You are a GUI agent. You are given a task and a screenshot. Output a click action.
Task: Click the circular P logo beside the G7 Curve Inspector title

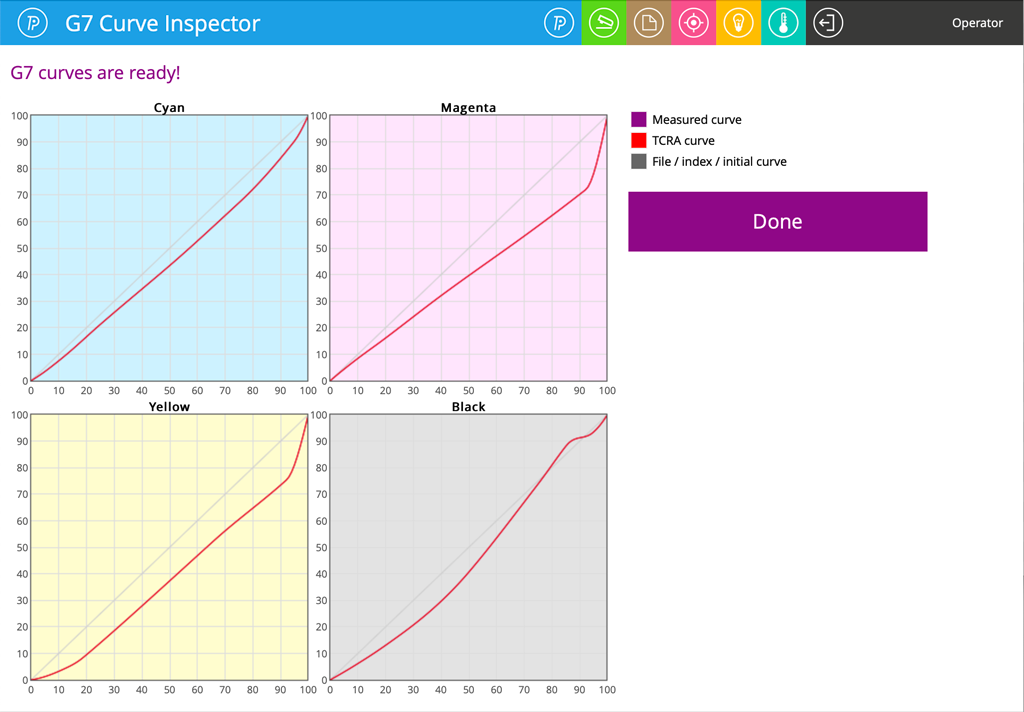pyautogui.click(x=32, y=23)
